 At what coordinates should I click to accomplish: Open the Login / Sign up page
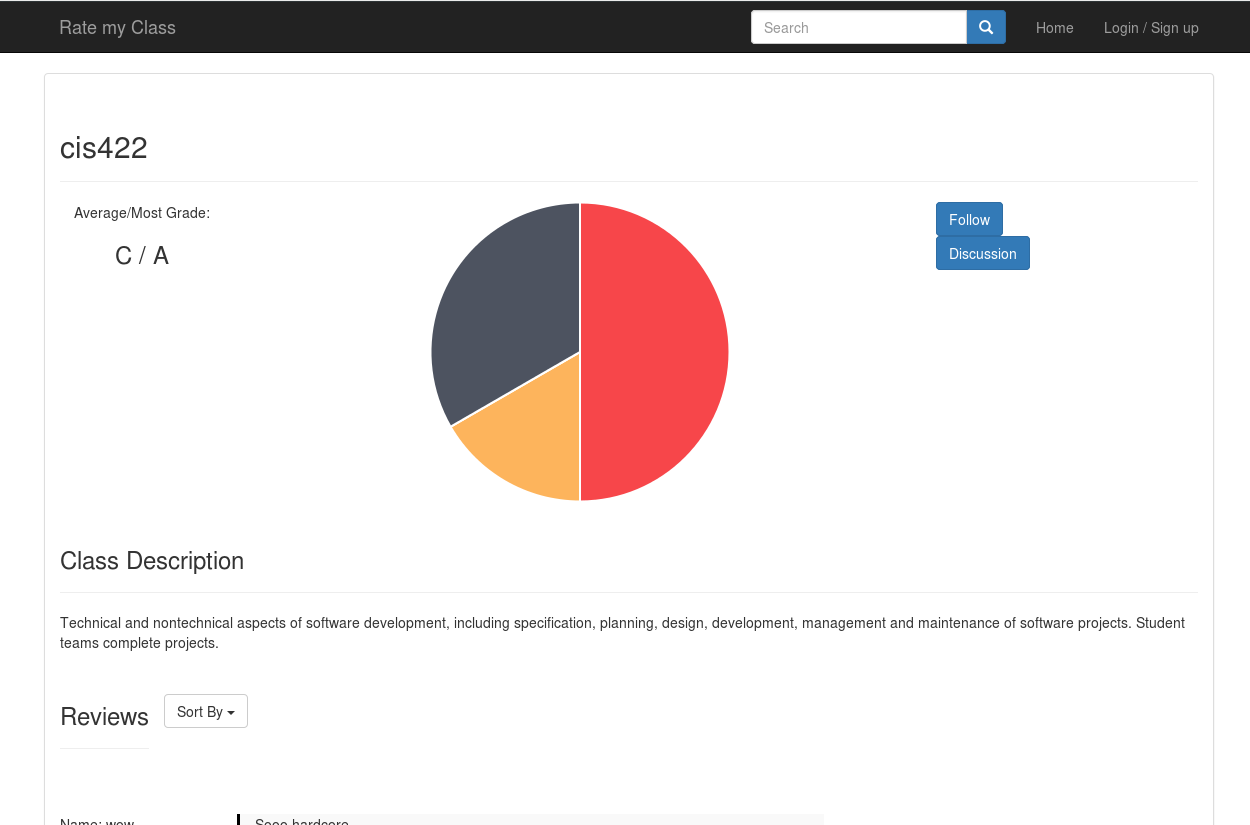tap(1151, 27)
